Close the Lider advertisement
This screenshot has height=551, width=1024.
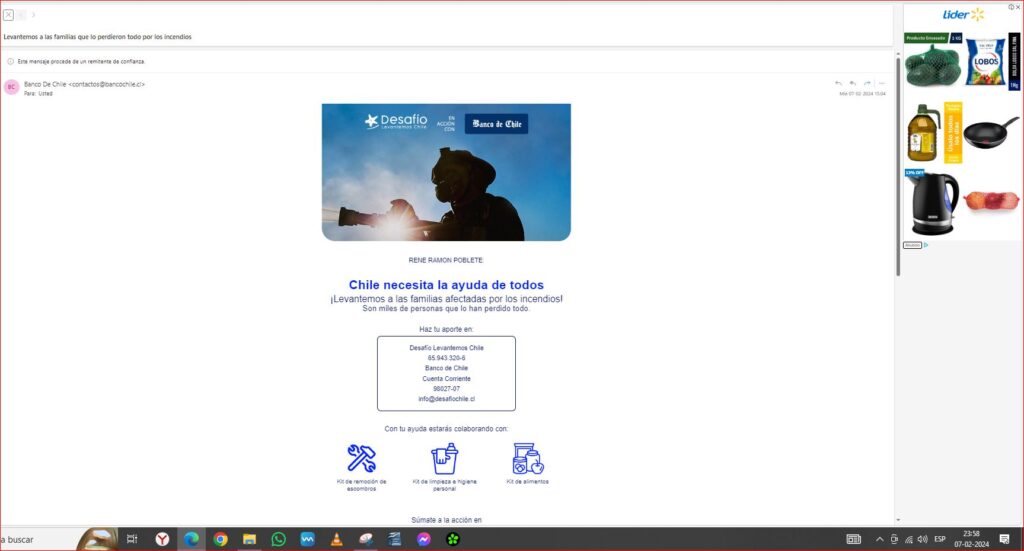click(1018, 7)
